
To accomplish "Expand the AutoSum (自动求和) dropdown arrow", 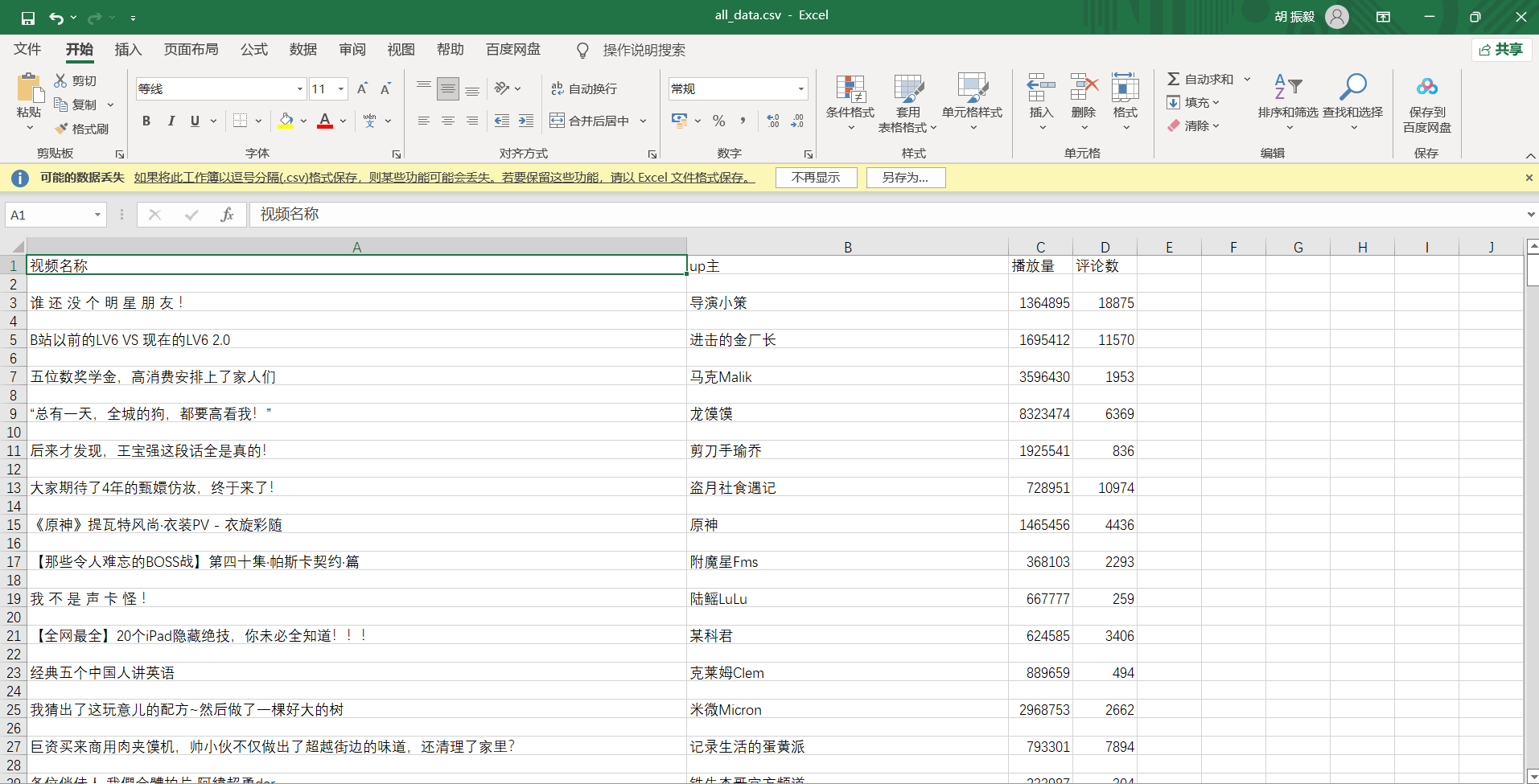I will pos(1247,79).
